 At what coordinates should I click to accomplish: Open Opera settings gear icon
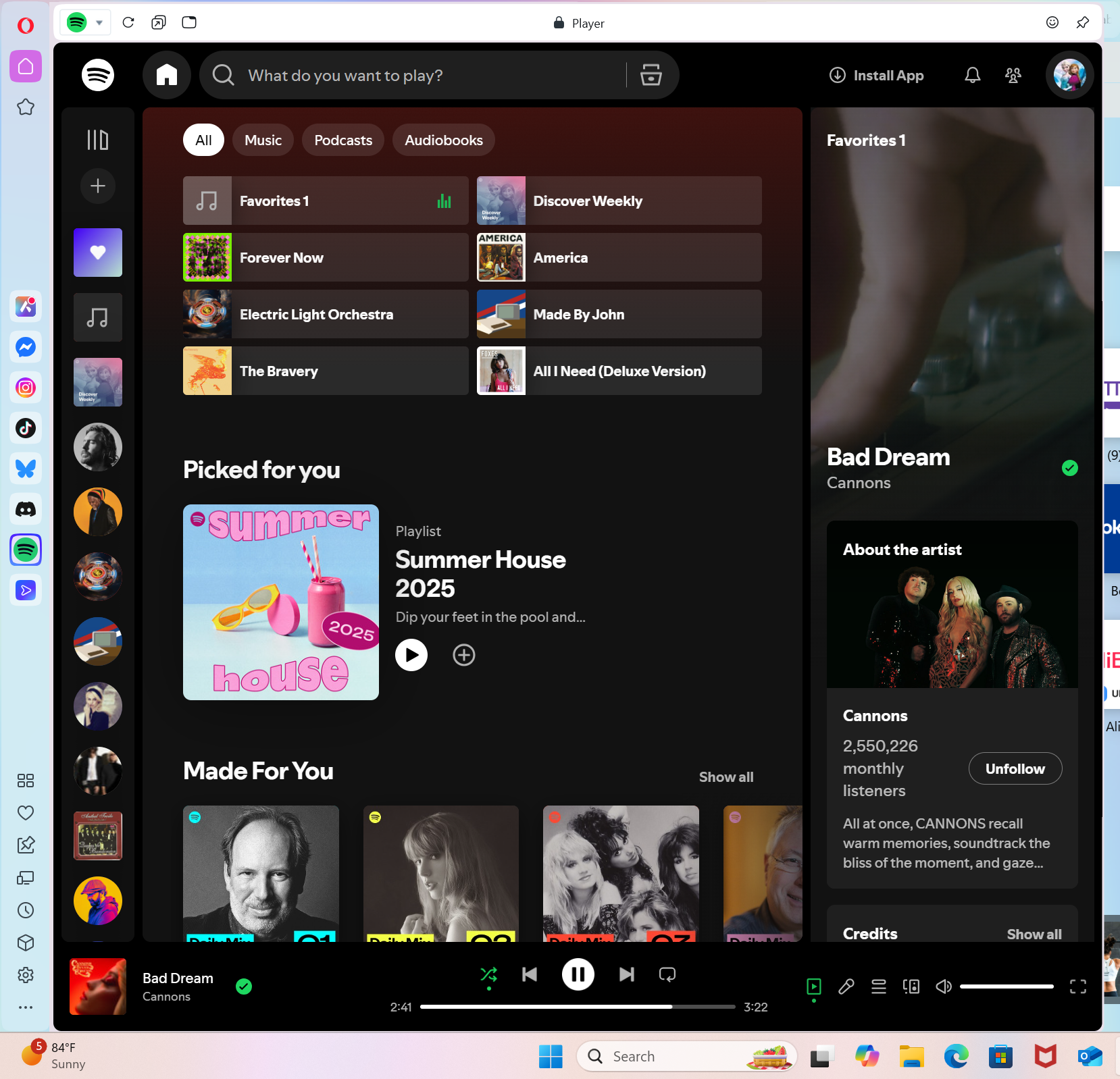(26, 975)
